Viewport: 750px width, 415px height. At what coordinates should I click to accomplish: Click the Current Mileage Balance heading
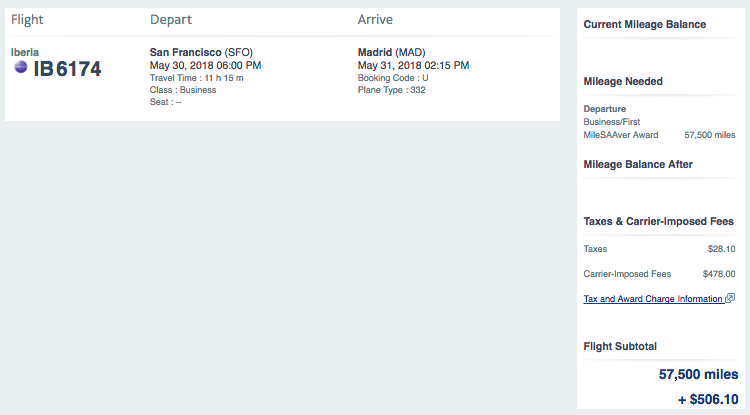click(645, 24)
